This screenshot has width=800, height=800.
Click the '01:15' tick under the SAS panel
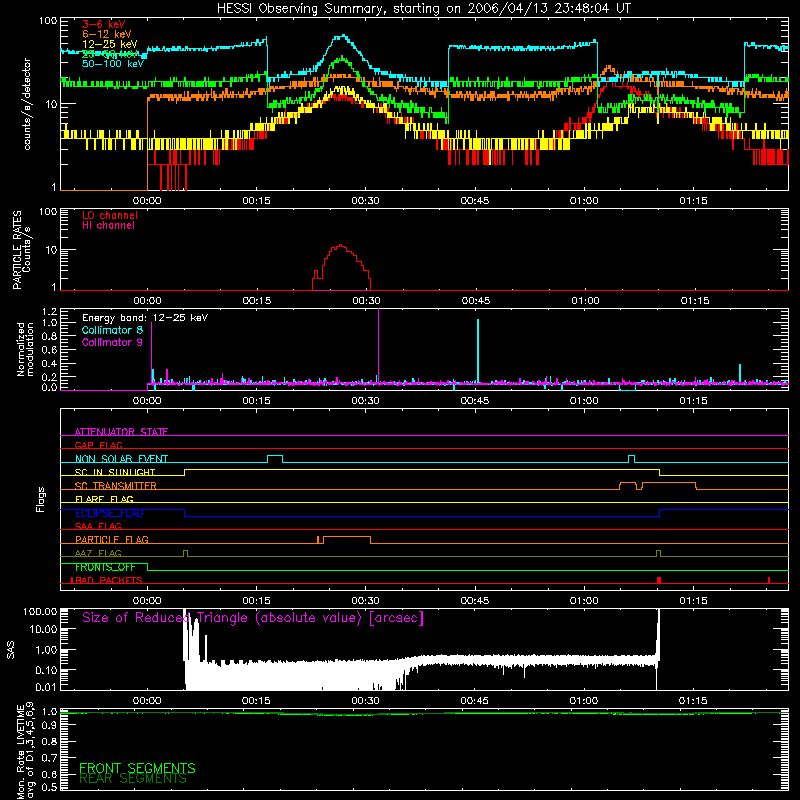(x=693, y=701)
